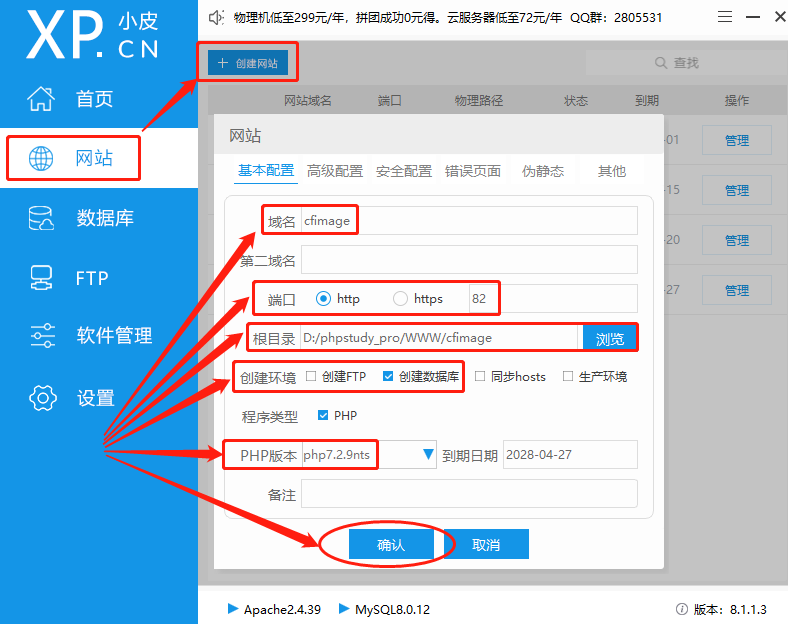
Task: Switch to 伪静态 tab
Action: pyautogui.click(x=543, y=171)
